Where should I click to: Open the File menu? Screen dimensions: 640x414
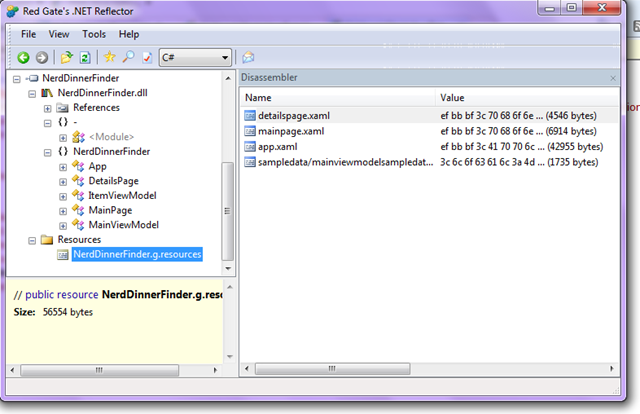click(28, 34)
